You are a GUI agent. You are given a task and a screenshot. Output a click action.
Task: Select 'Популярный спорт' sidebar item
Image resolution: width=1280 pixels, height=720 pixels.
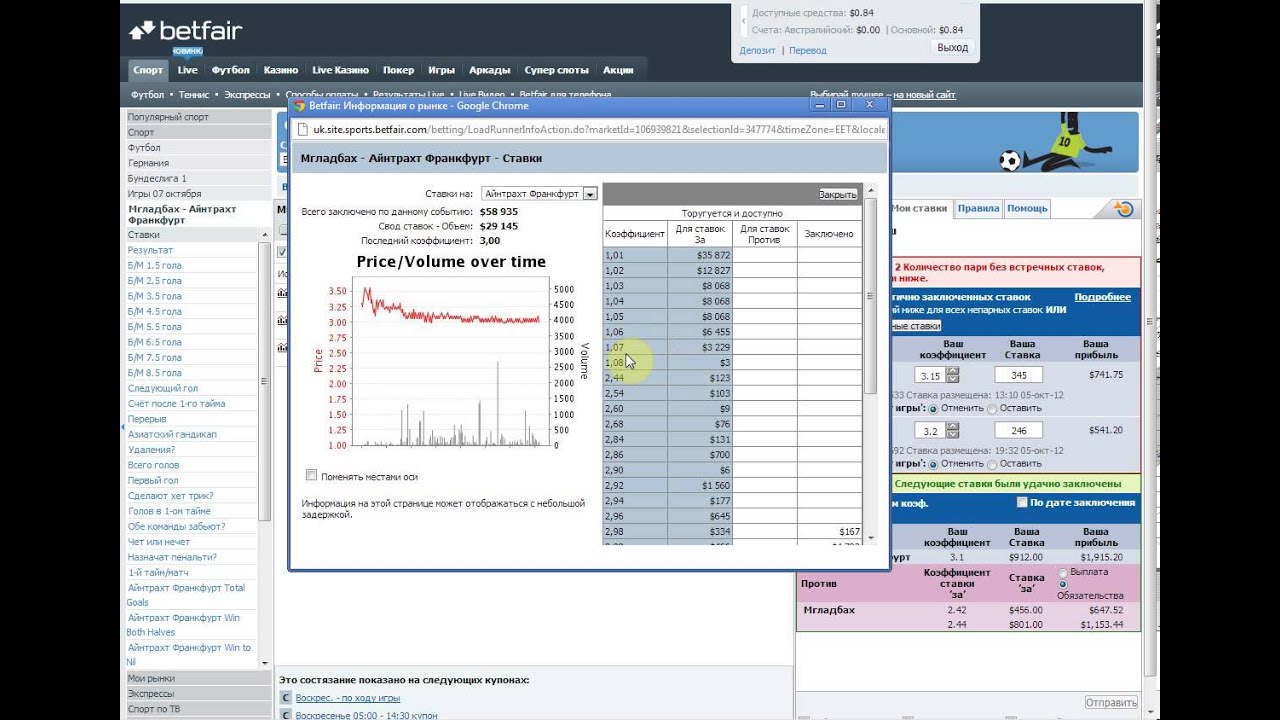coord(198,117)
